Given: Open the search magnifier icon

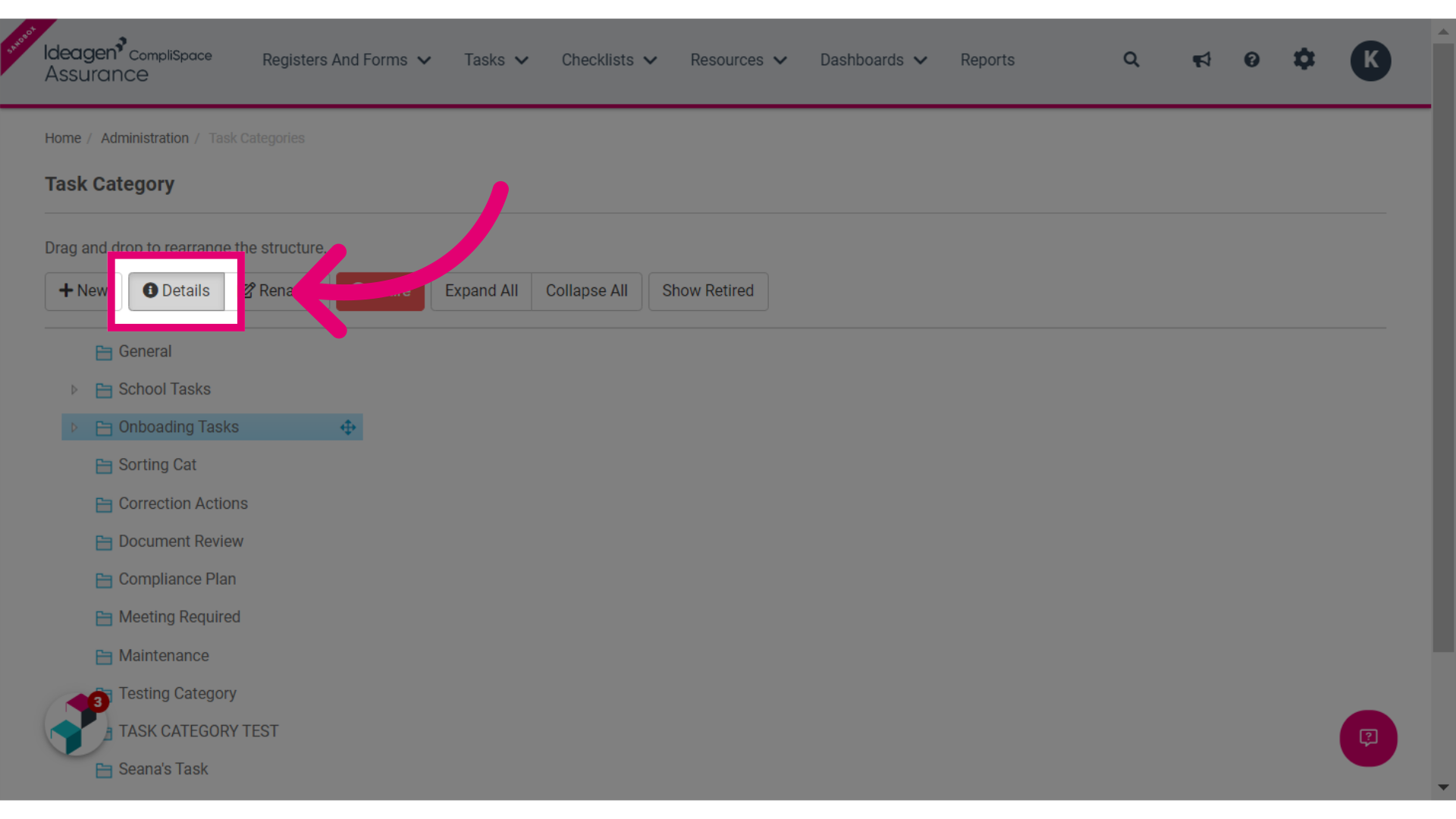Looking at the screenshot, I should coord(1131,59).
